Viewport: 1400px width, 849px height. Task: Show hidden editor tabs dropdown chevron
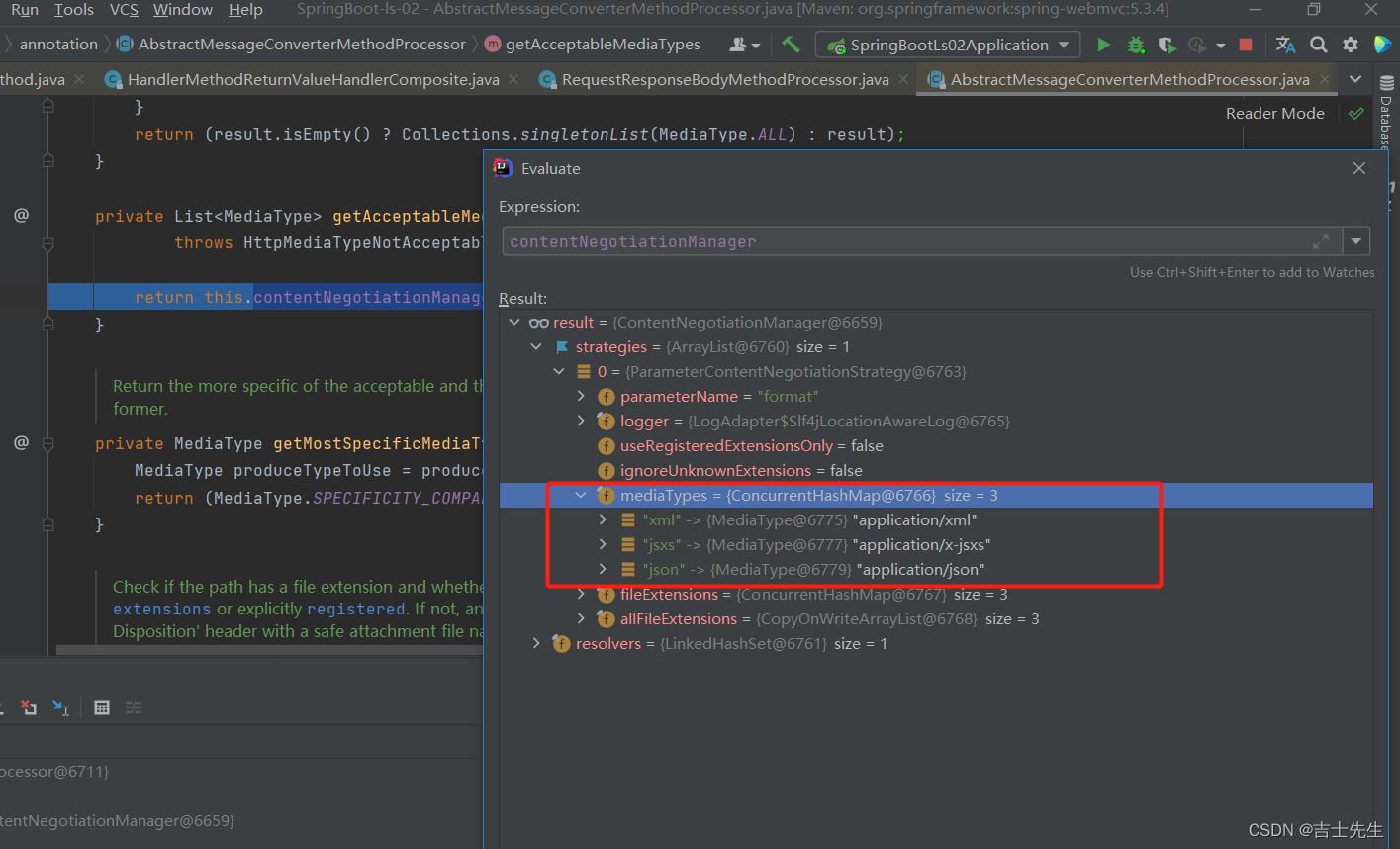pyautogui.click(x=1355, y=79)
